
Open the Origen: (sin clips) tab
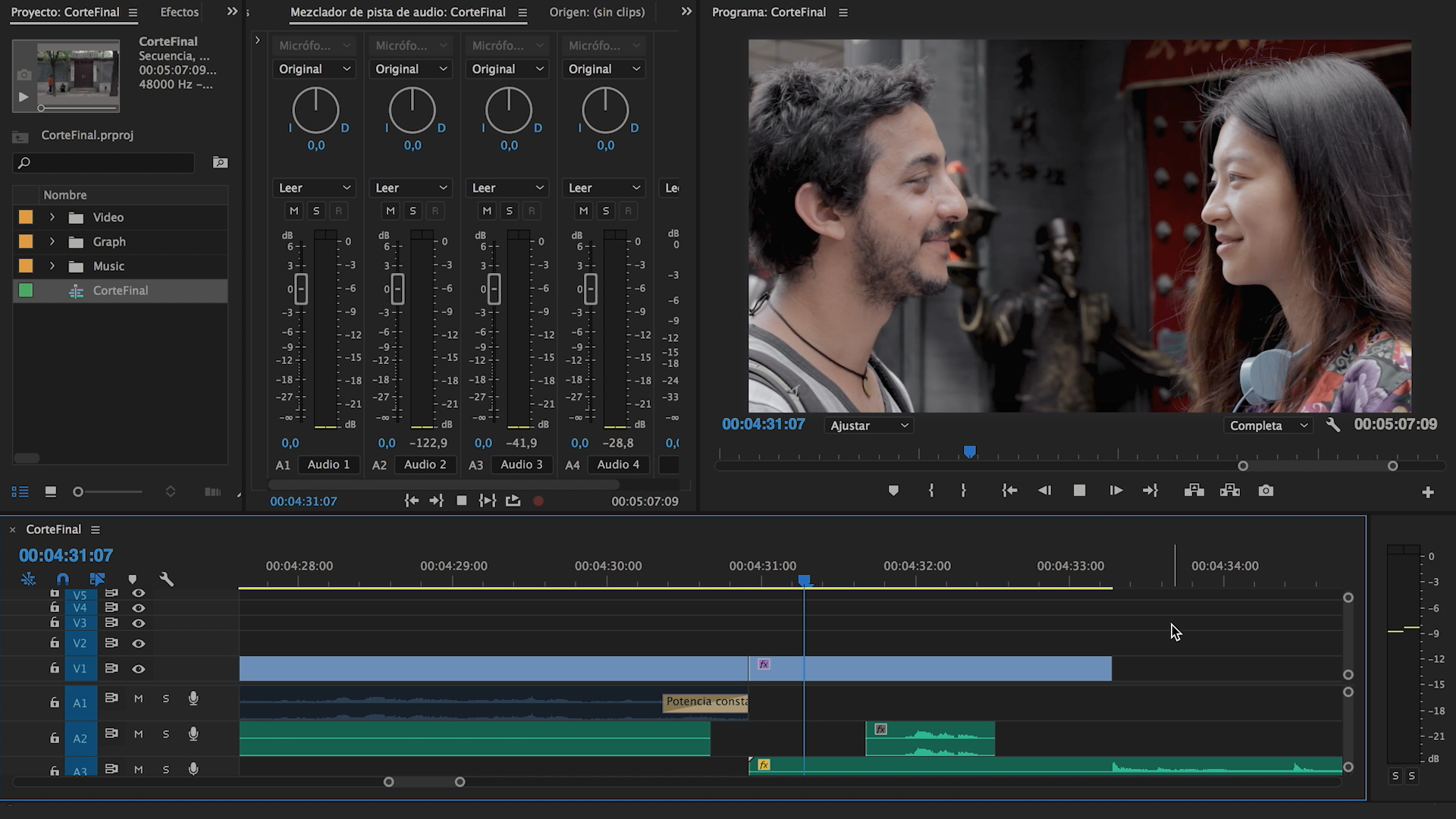pos(597,12)
